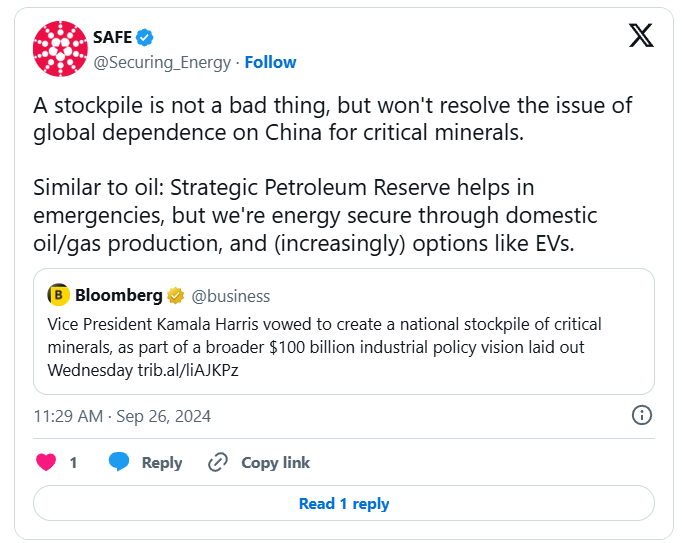Image resolution: width=682 pixels, height=543 pixels.
Task: Click the Bloomberg avatar in quoted post
Action: [58, 295]
